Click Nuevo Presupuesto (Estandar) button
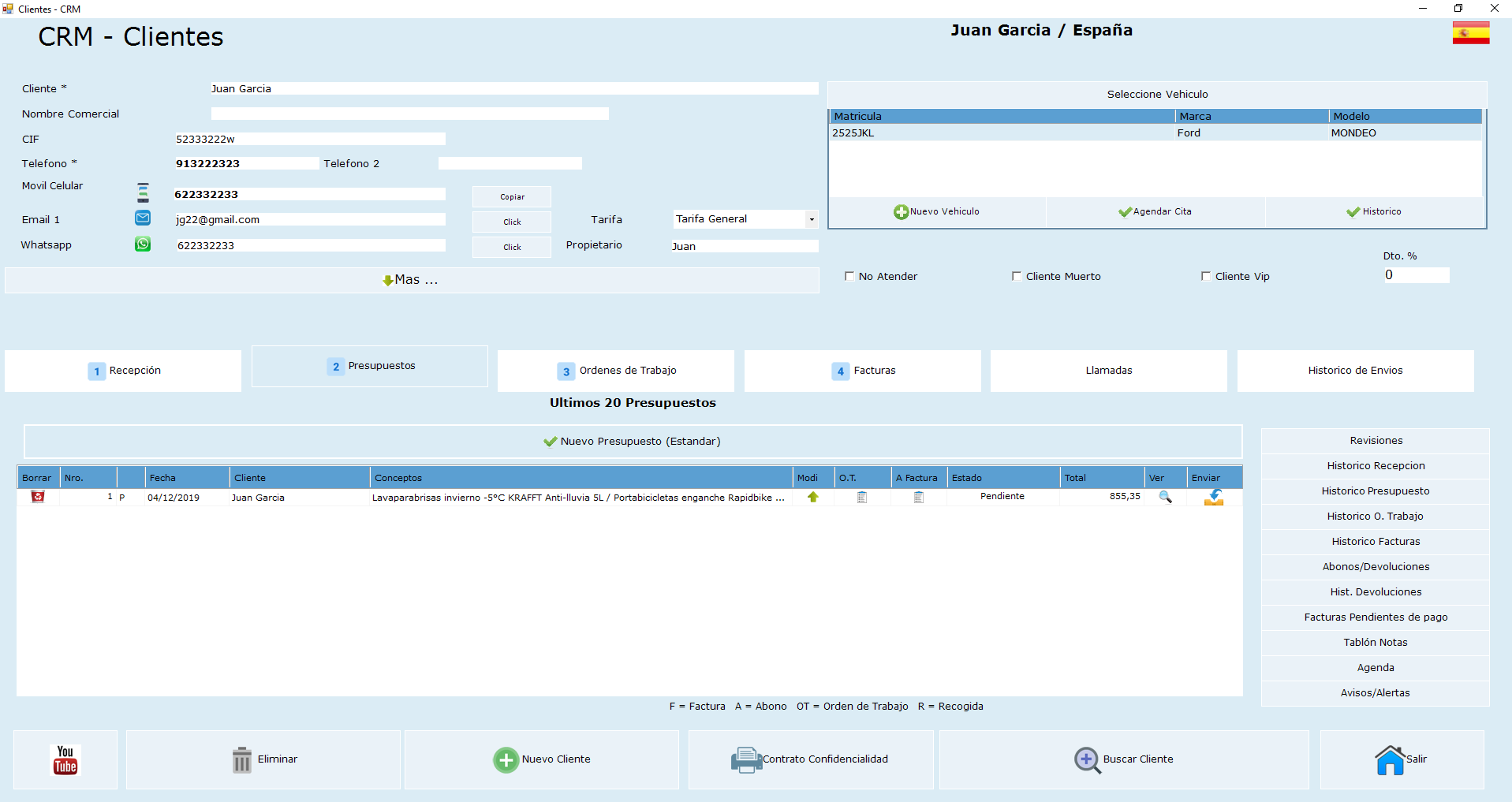 633,442
